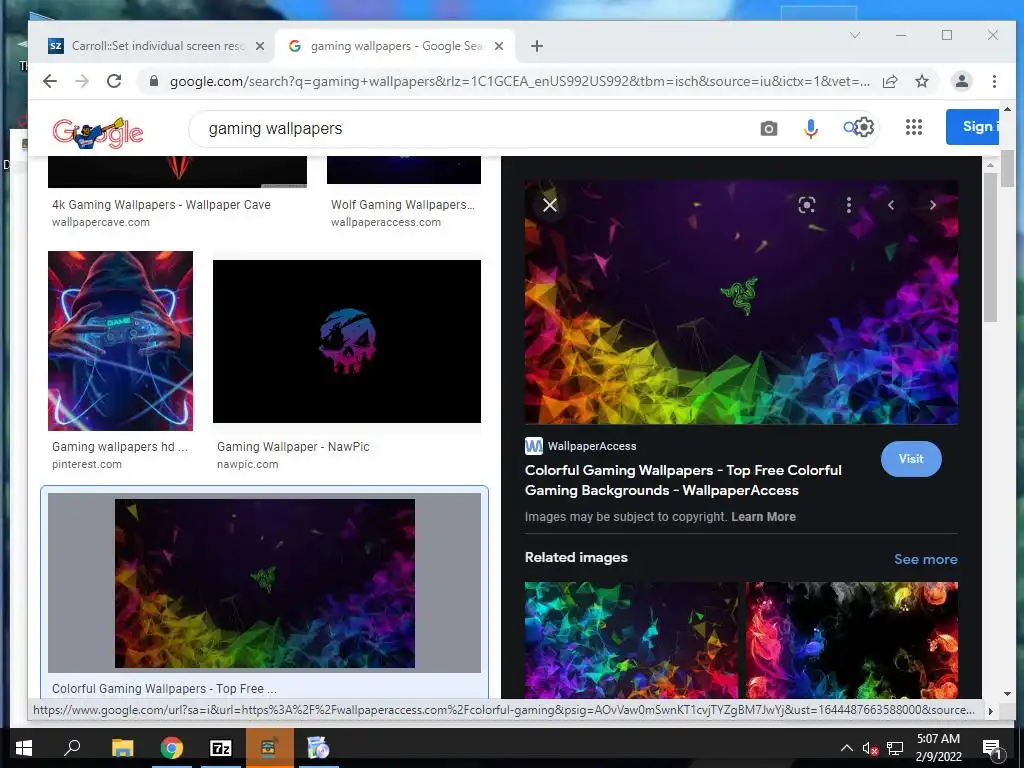Click See more related images

pyautogui.click(x=925, y=559)
